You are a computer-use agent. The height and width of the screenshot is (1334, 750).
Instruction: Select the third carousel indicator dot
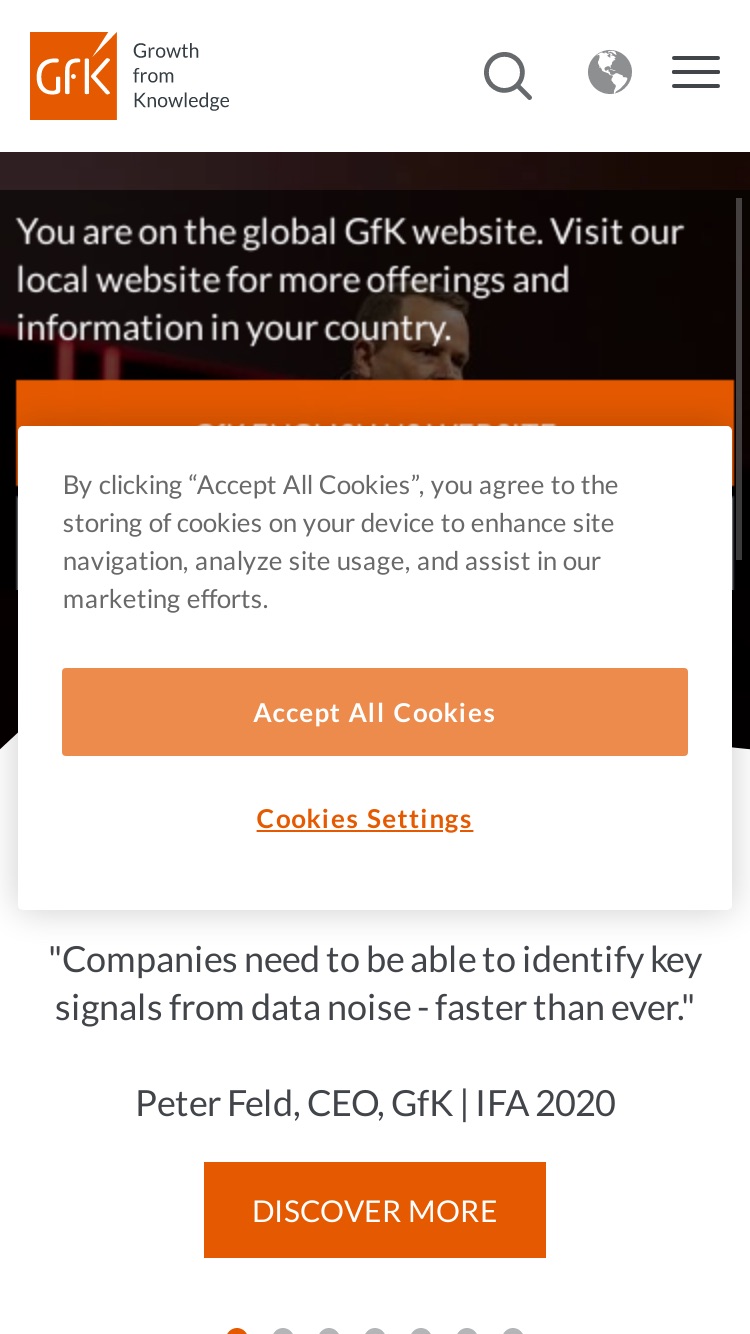(329, 1330)
